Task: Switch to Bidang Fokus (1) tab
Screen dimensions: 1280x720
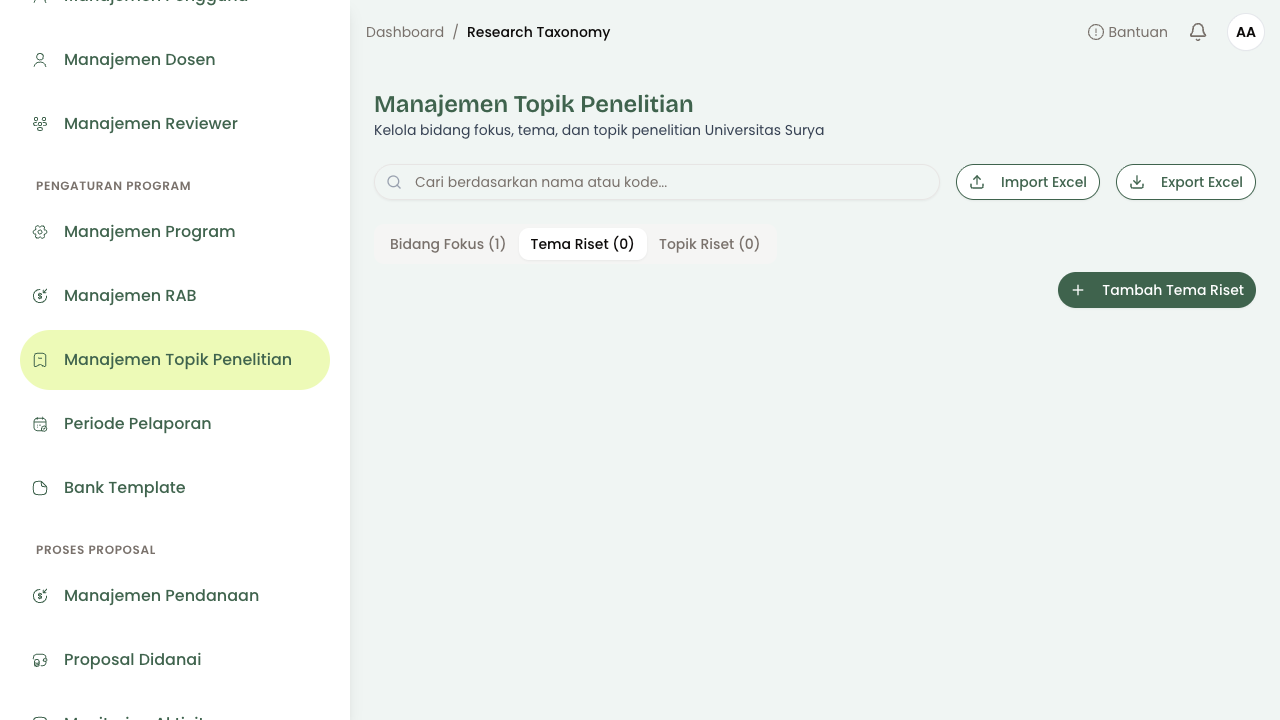Action: tap(448, 244)
